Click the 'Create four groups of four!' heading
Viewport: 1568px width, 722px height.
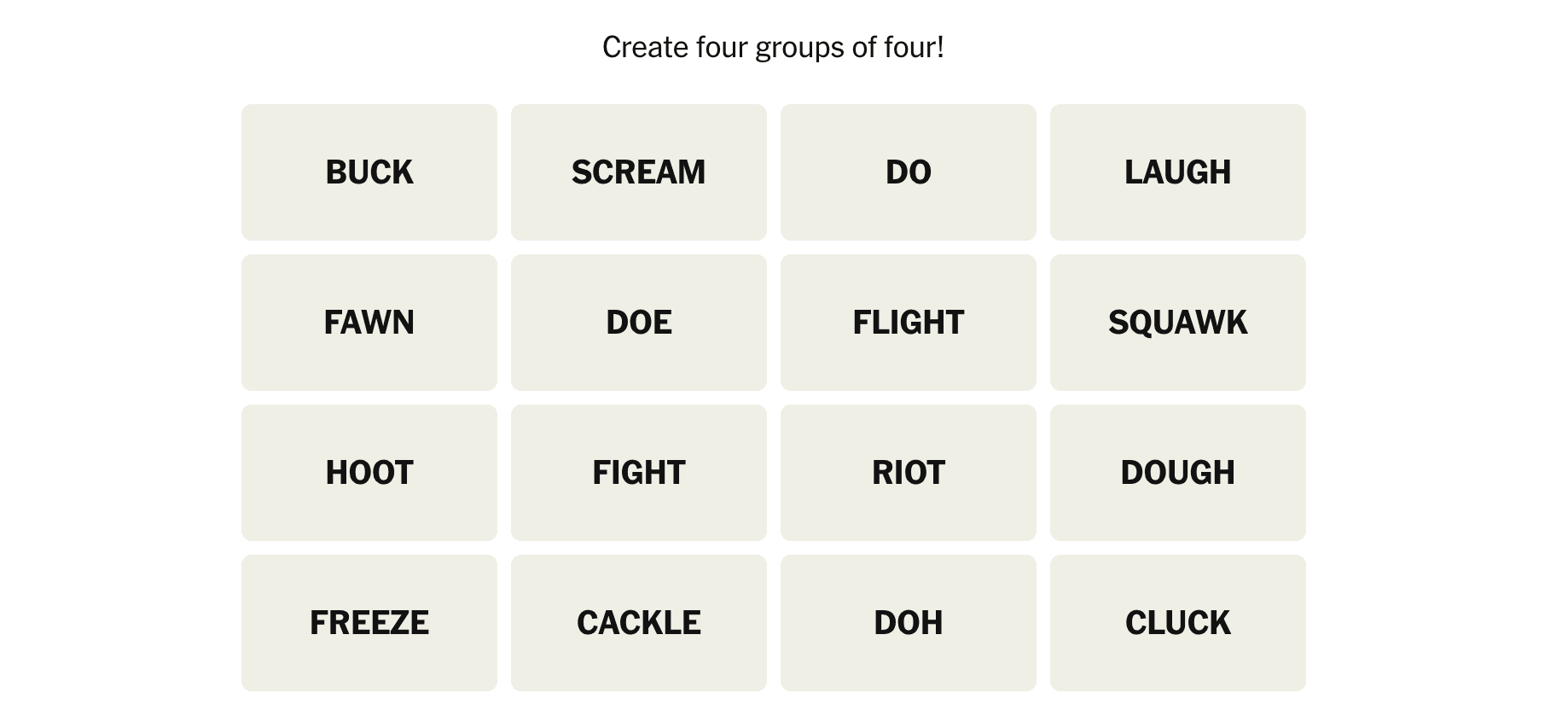coord(773,48)
